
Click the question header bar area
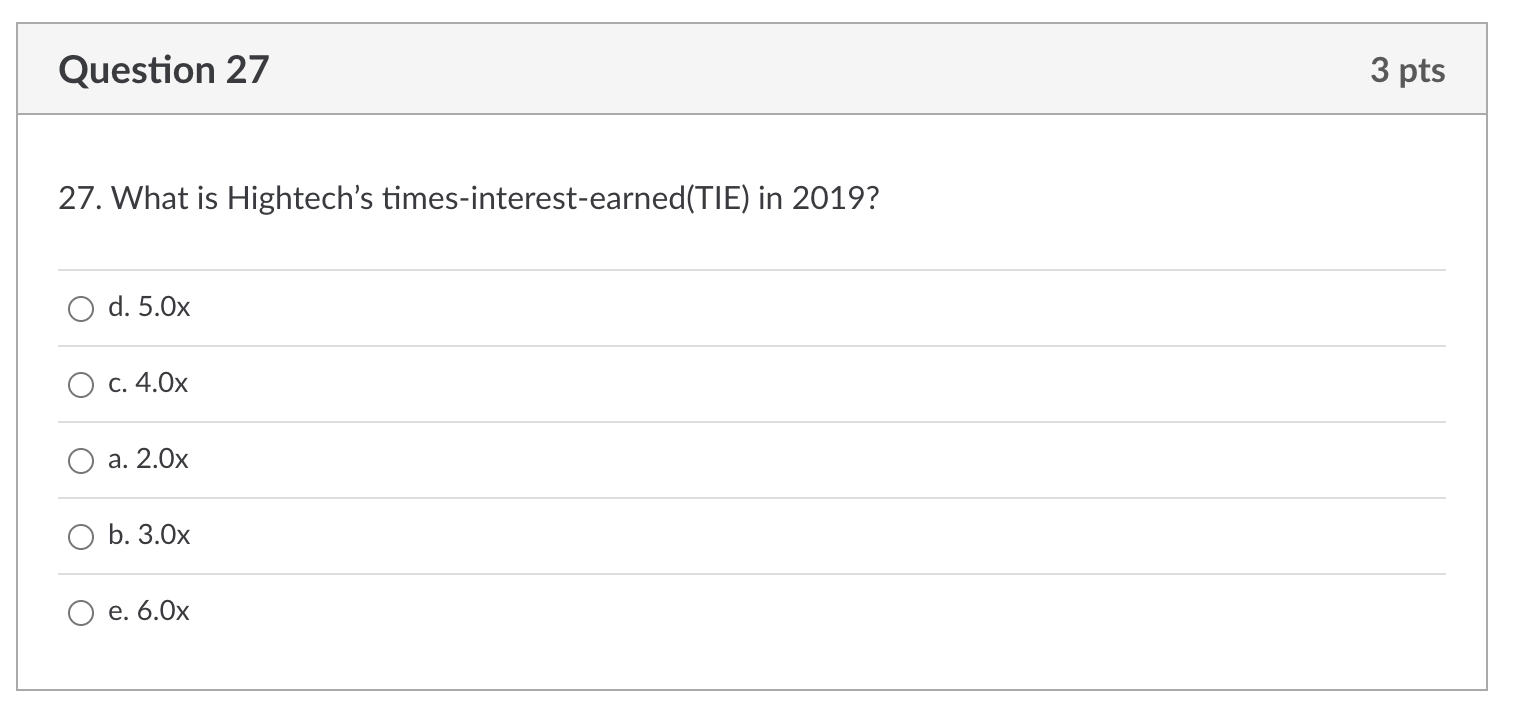pyautogui.click(x=758, y=69)
